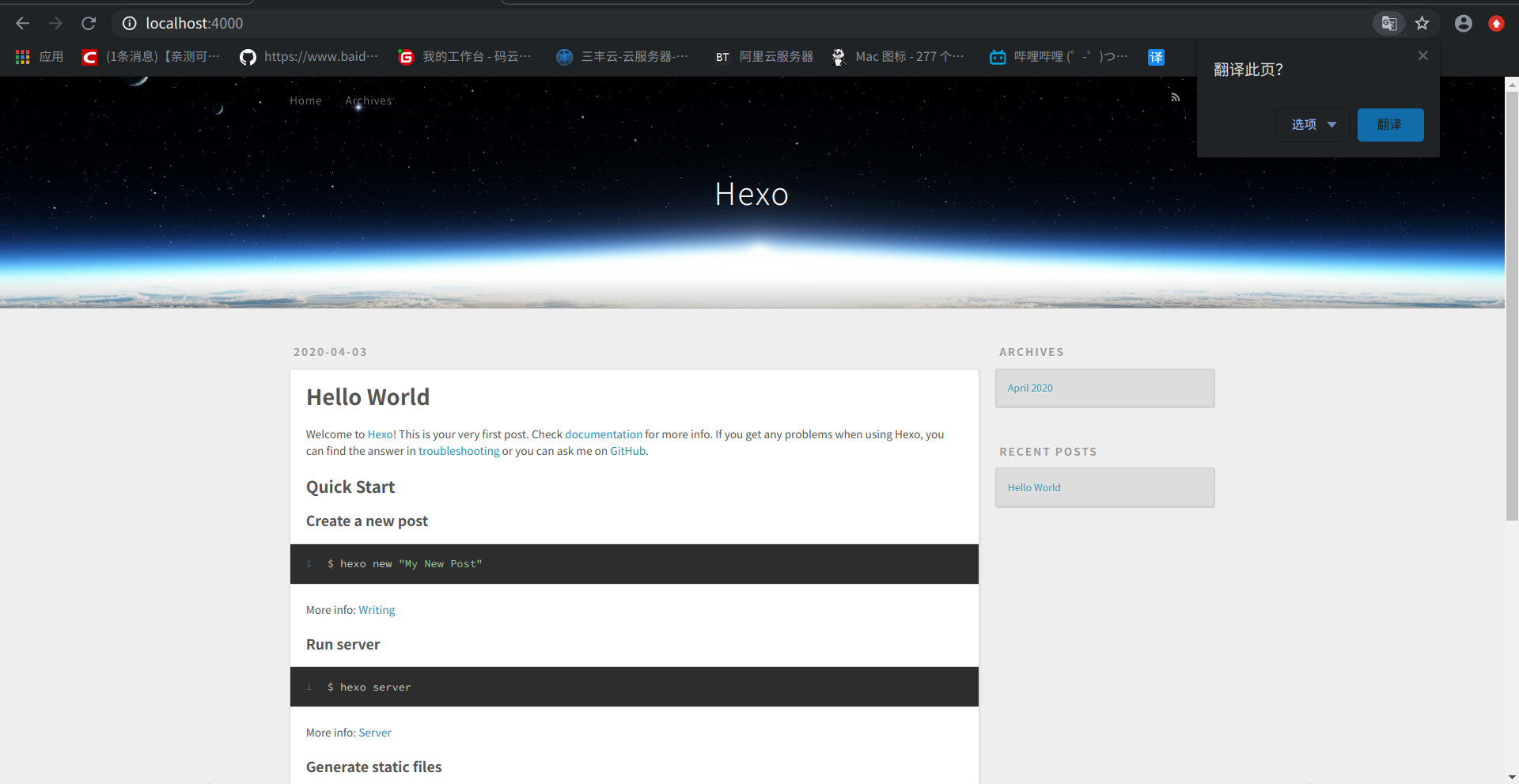Click the '翻译此页?' popup title

click(x=1248, y=70)
